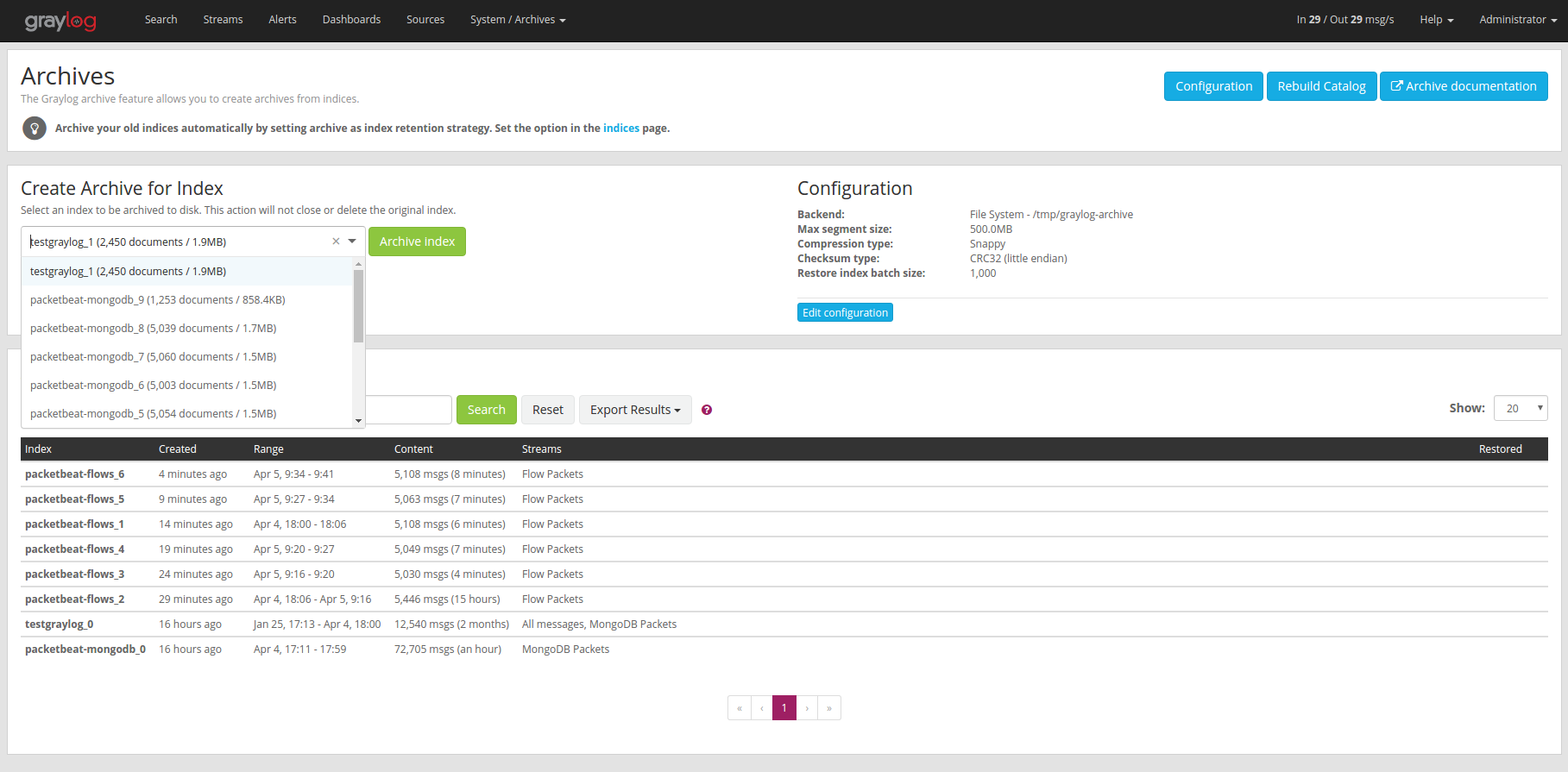The height and width of the screenshot is (772, 1568).
Task: Click the Streams column header
Action: pos(542,449)
